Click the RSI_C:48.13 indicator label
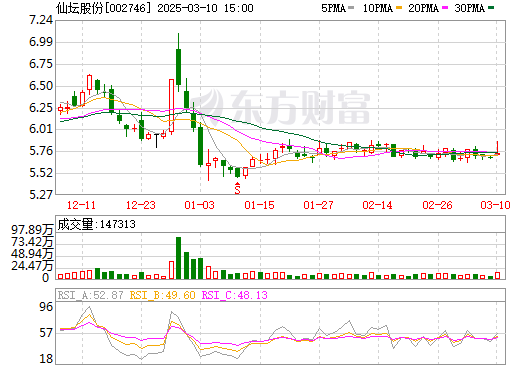Image resolution: width=520 pixels, height=365 pixels. click(x=235, y=295)
